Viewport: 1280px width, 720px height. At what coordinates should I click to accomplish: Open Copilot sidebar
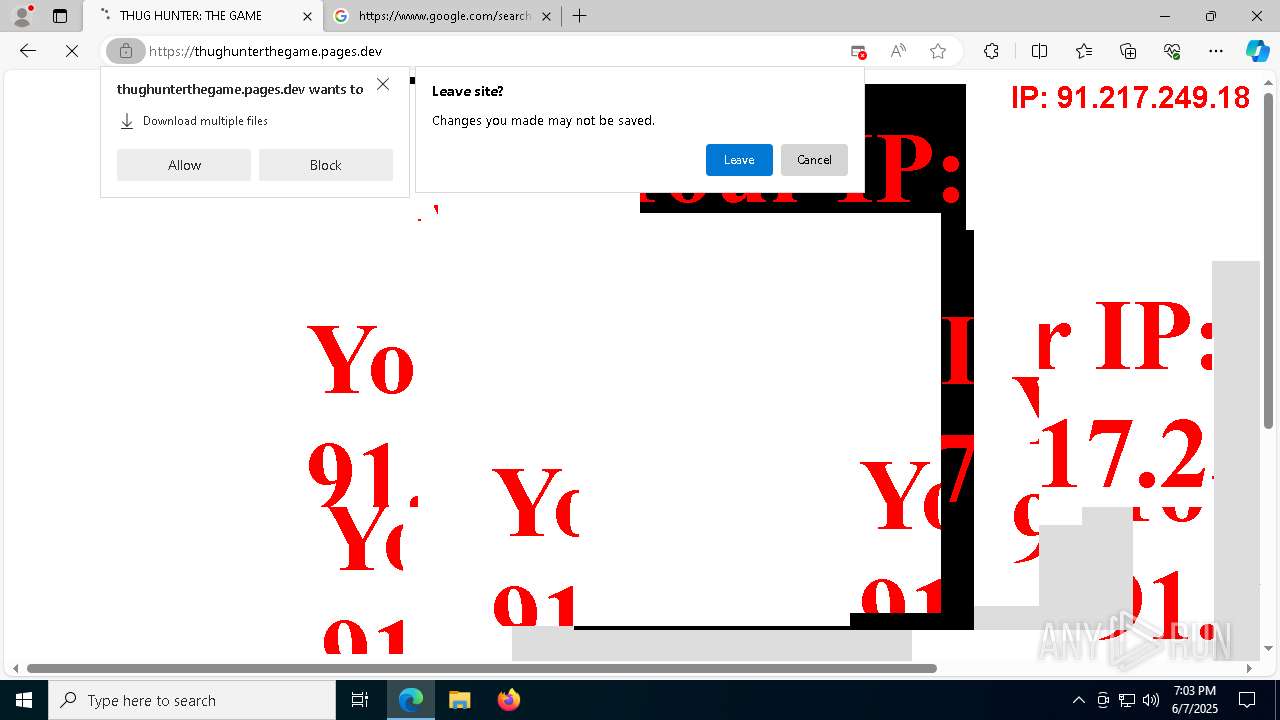tap(1257, 51)
